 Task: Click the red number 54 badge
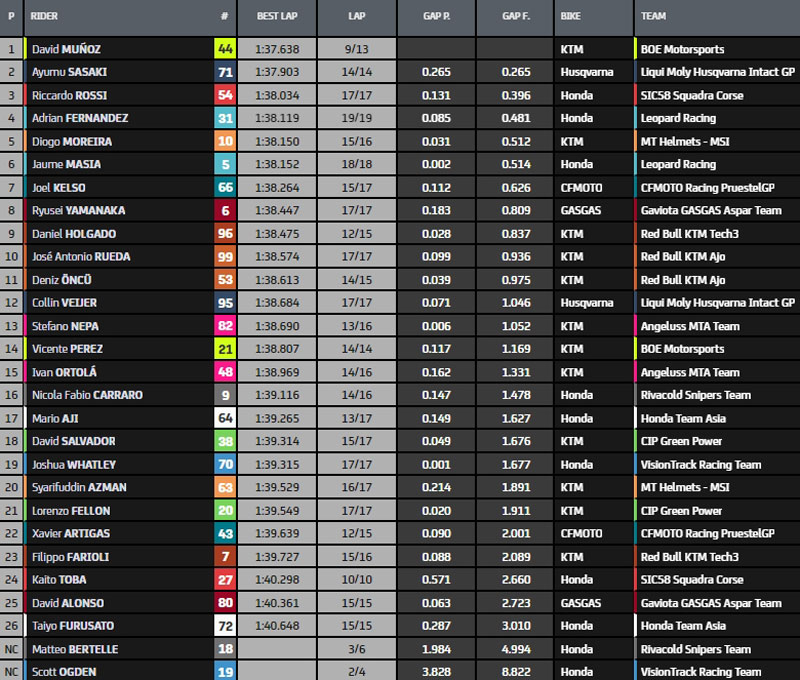225,95
